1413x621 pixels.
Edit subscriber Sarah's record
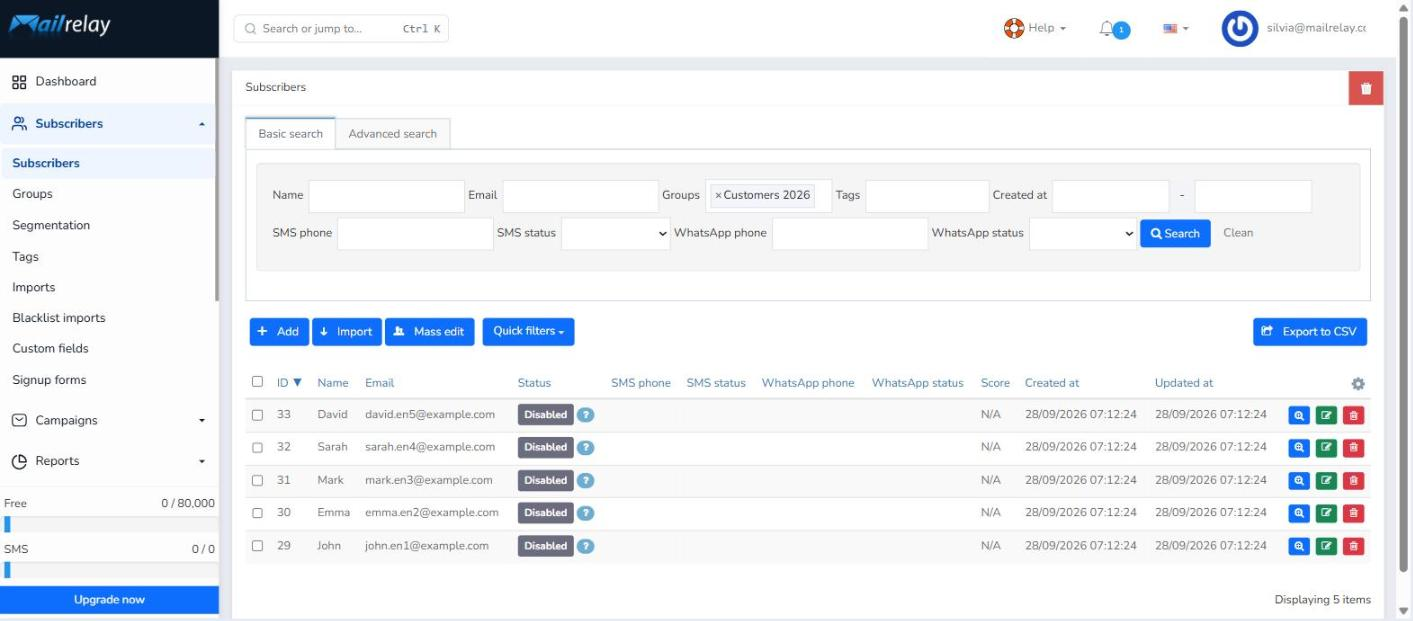[1327, 448]
